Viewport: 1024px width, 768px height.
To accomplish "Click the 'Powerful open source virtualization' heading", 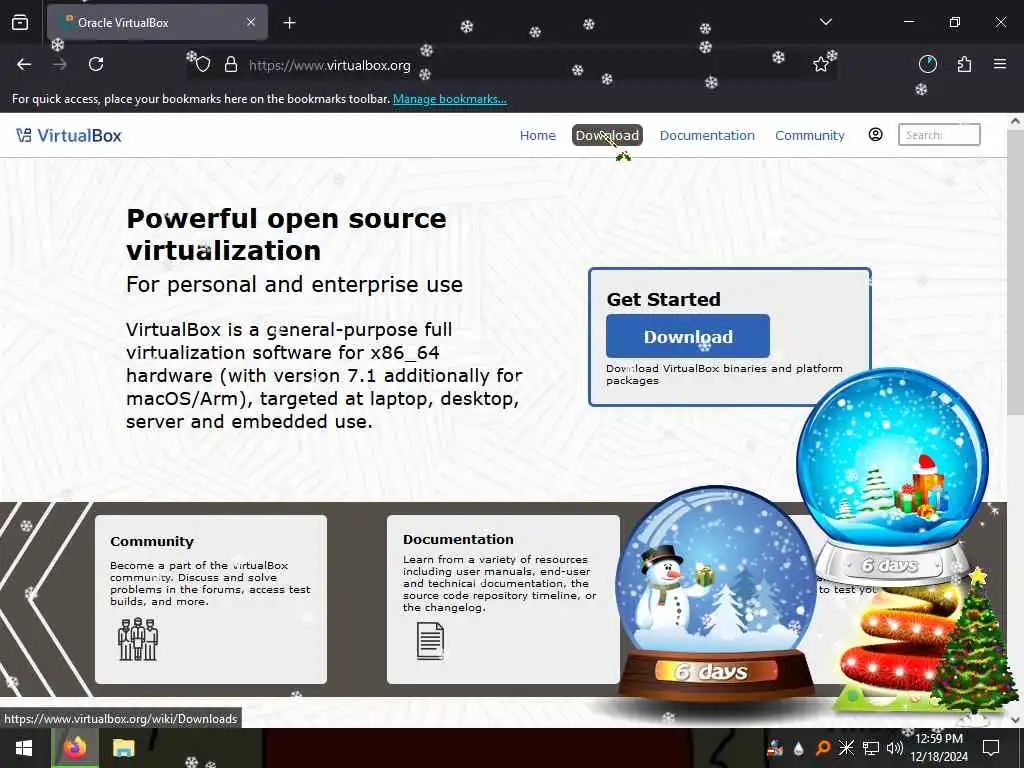I will (x=286, y=234).
